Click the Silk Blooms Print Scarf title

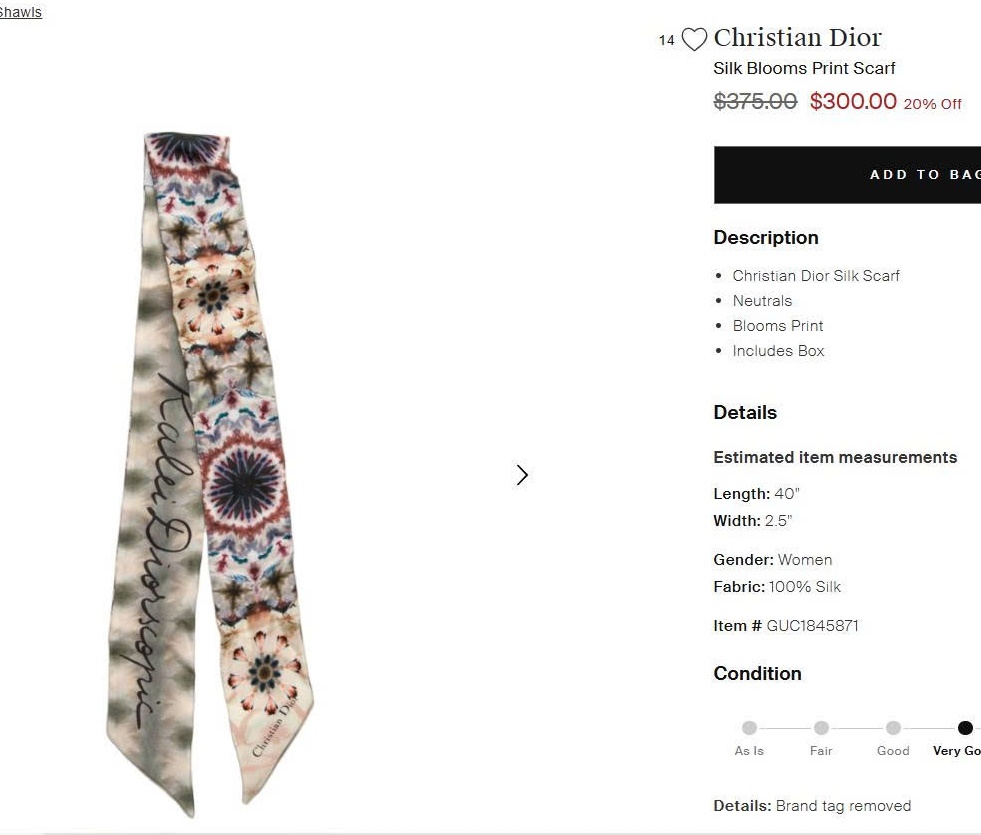click(804, 68)
